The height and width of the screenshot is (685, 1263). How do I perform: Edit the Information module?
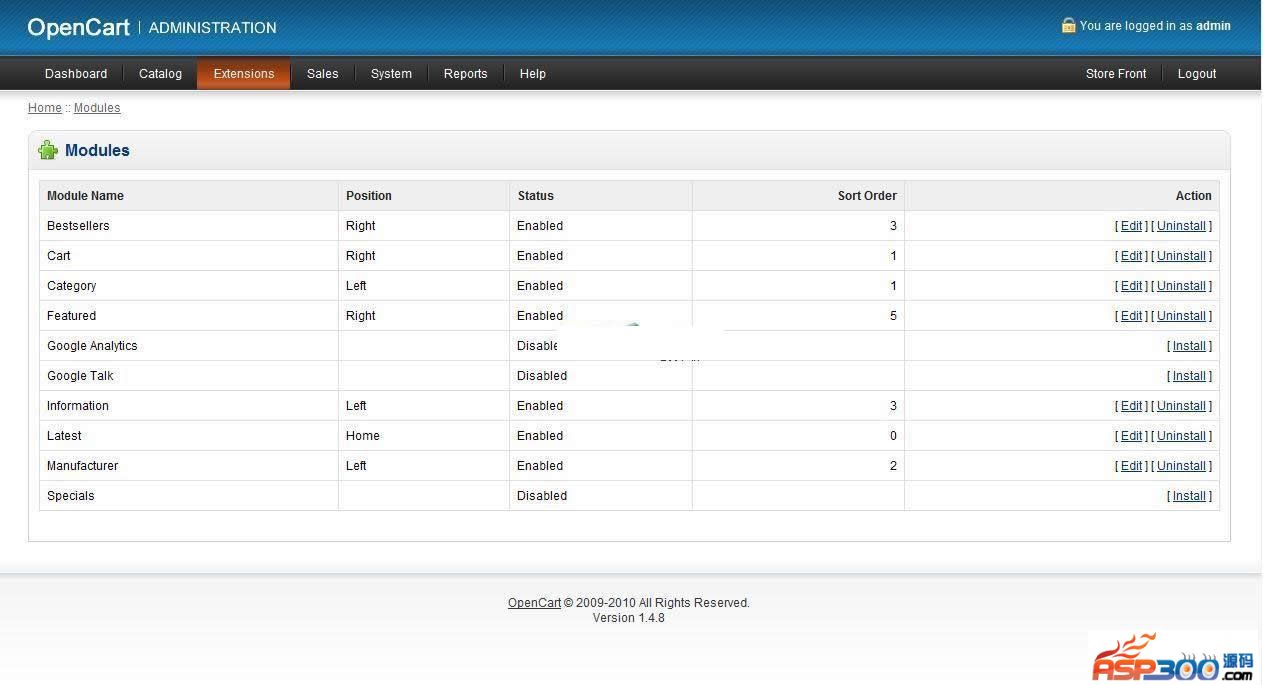1131,406
